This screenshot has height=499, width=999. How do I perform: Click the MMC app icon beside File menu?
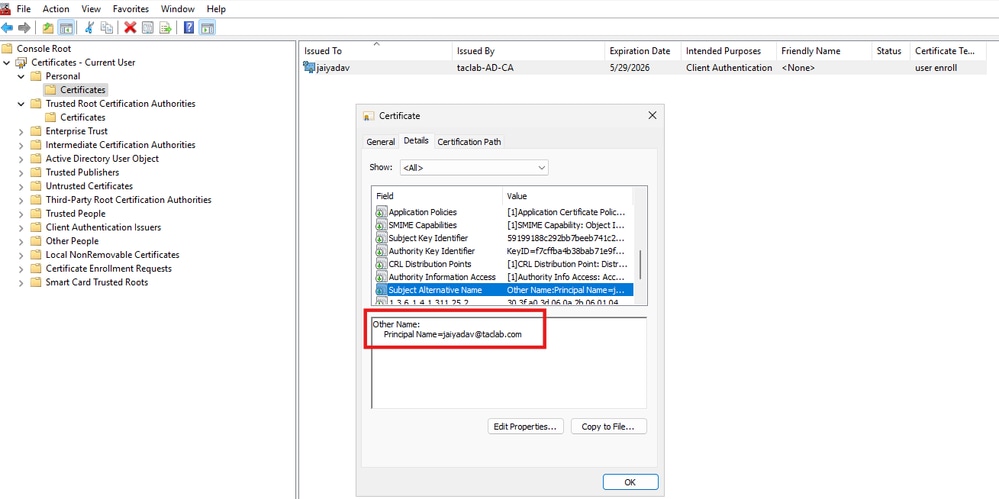click(x=4, y=9)
